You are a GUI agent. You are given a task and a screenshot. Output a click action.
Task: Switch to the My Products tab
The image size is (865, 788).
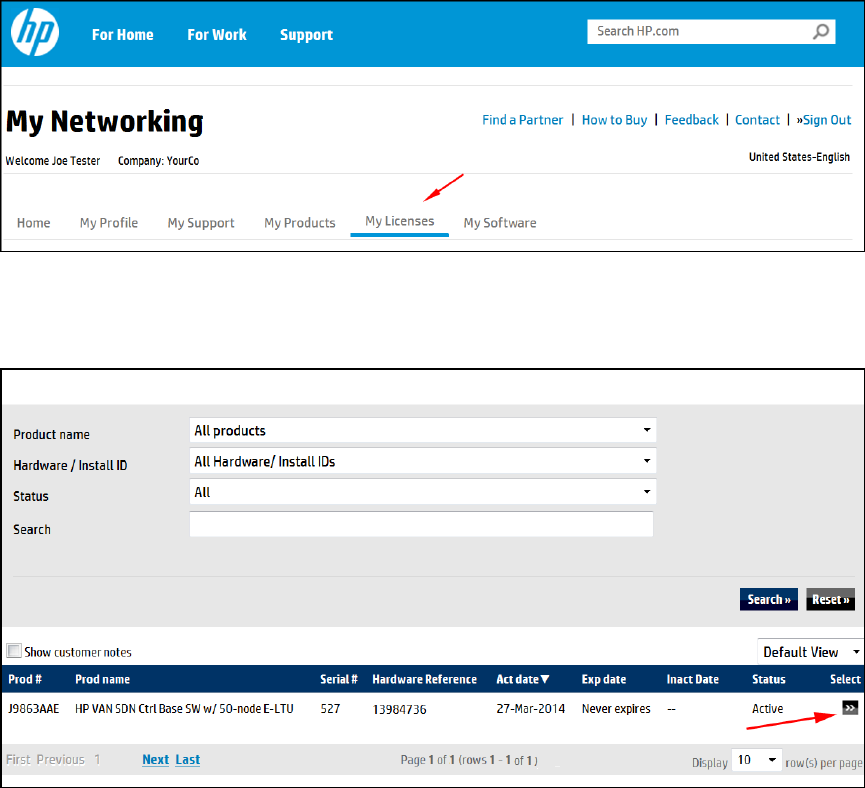coord(300,223)
